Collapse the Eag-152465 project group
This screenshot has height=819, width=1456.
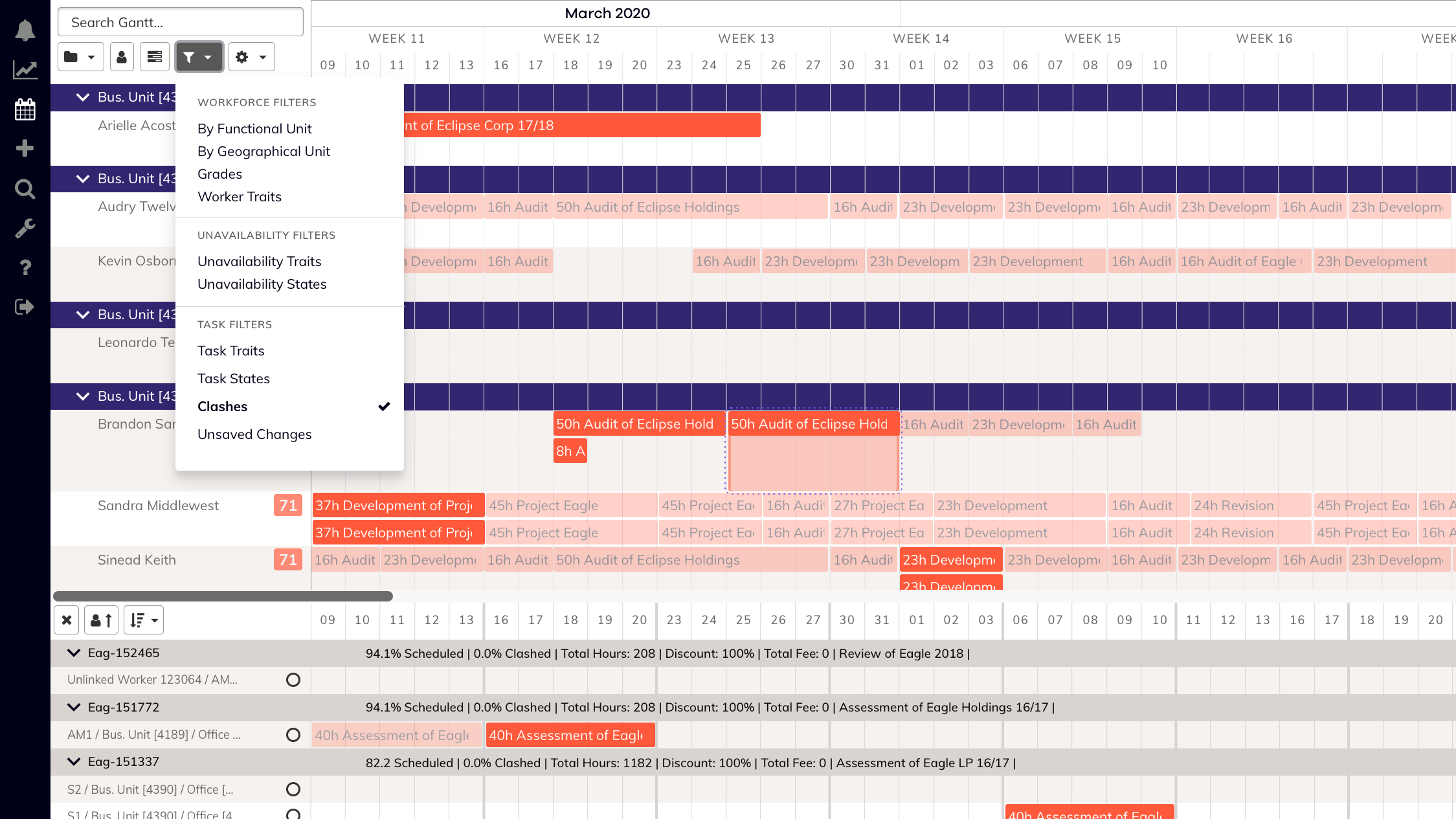[x=74, y=653]
